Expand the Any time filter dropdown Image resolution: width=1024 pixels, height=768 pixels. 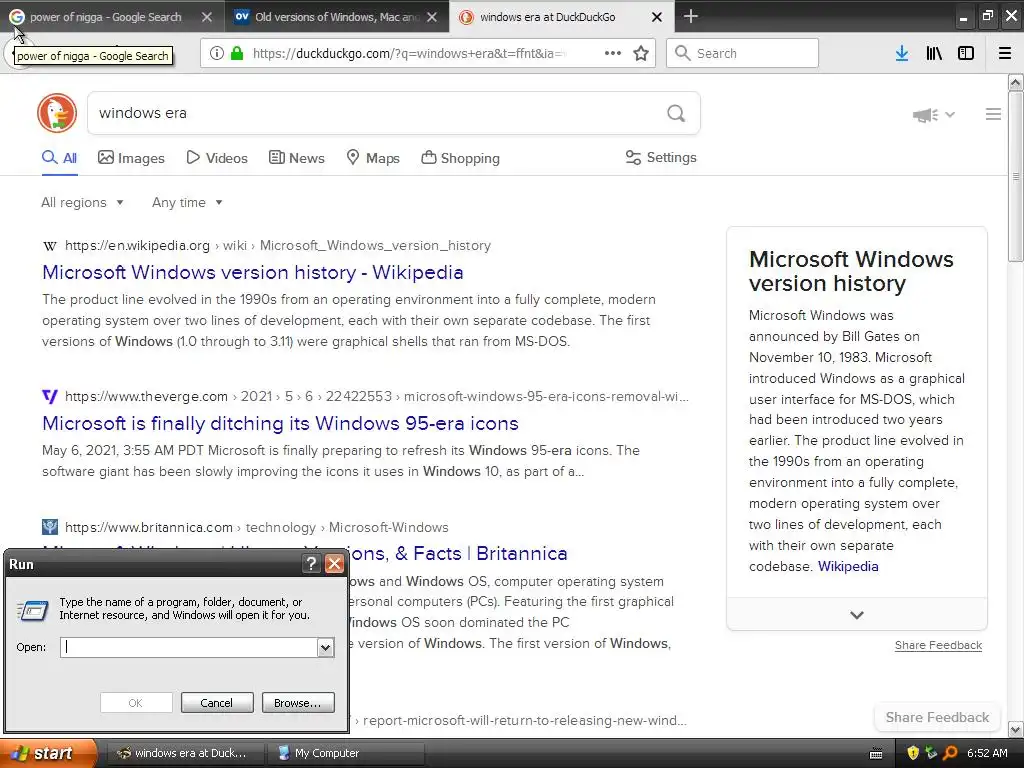[187, 202]
